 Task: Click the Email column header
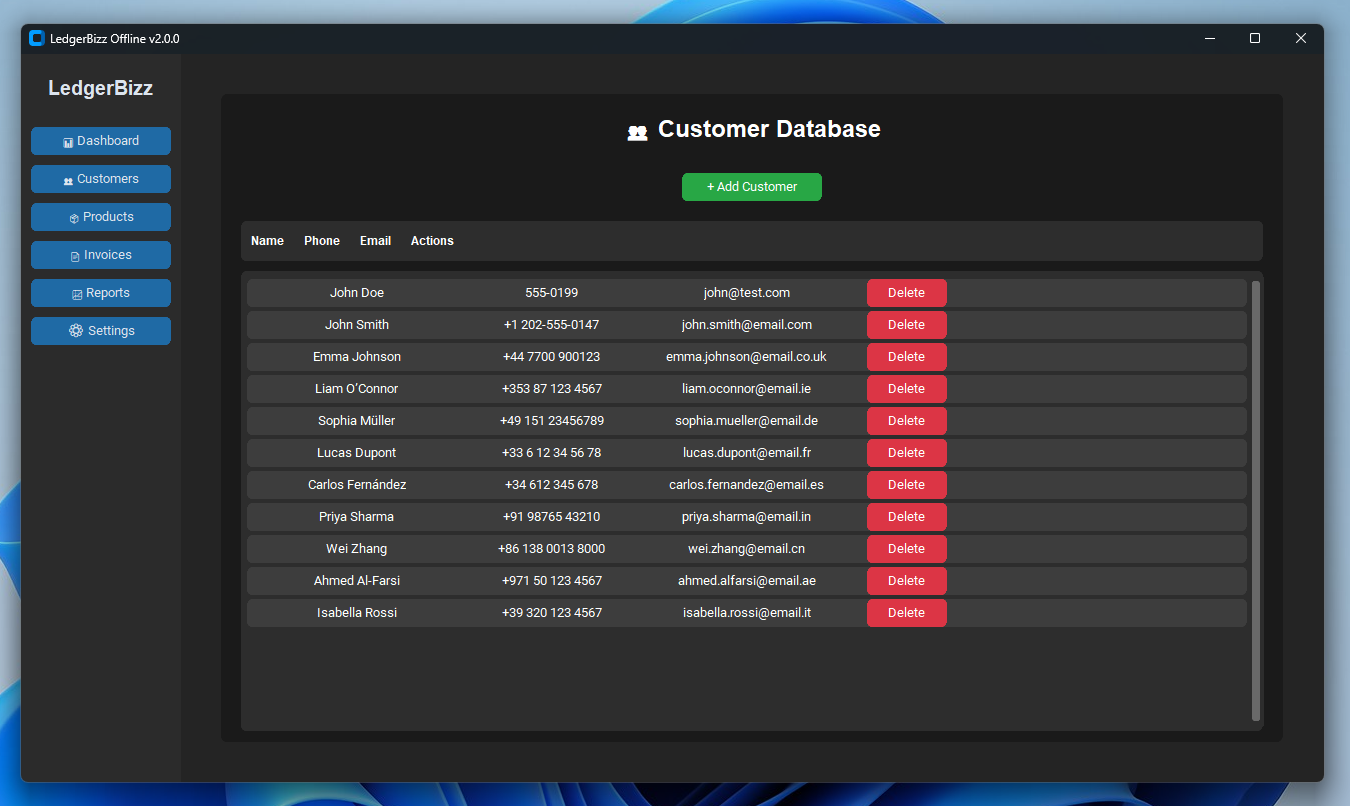tap(375, 241)
